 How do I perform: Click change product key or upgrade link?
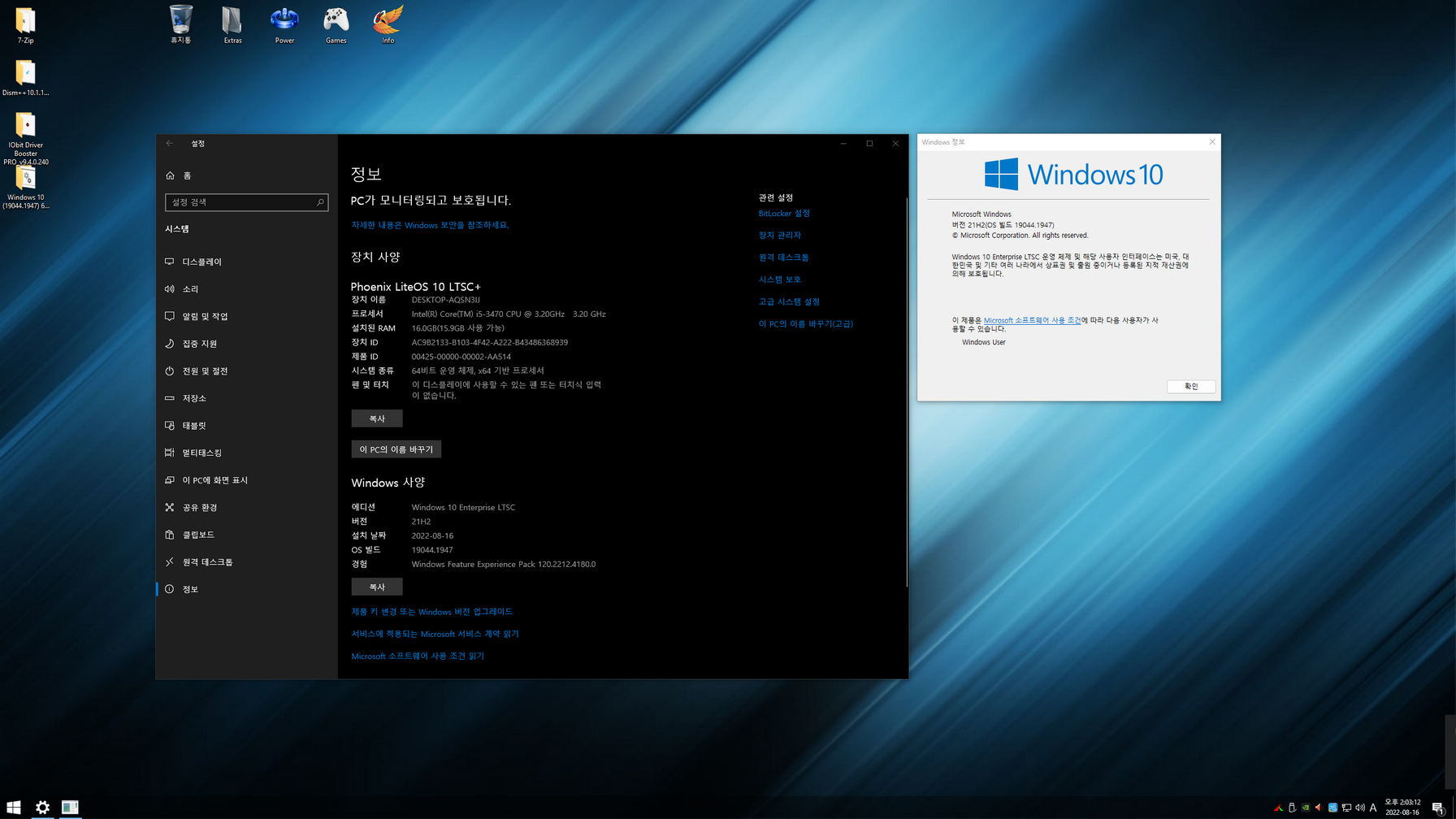[x=432, y=612]
